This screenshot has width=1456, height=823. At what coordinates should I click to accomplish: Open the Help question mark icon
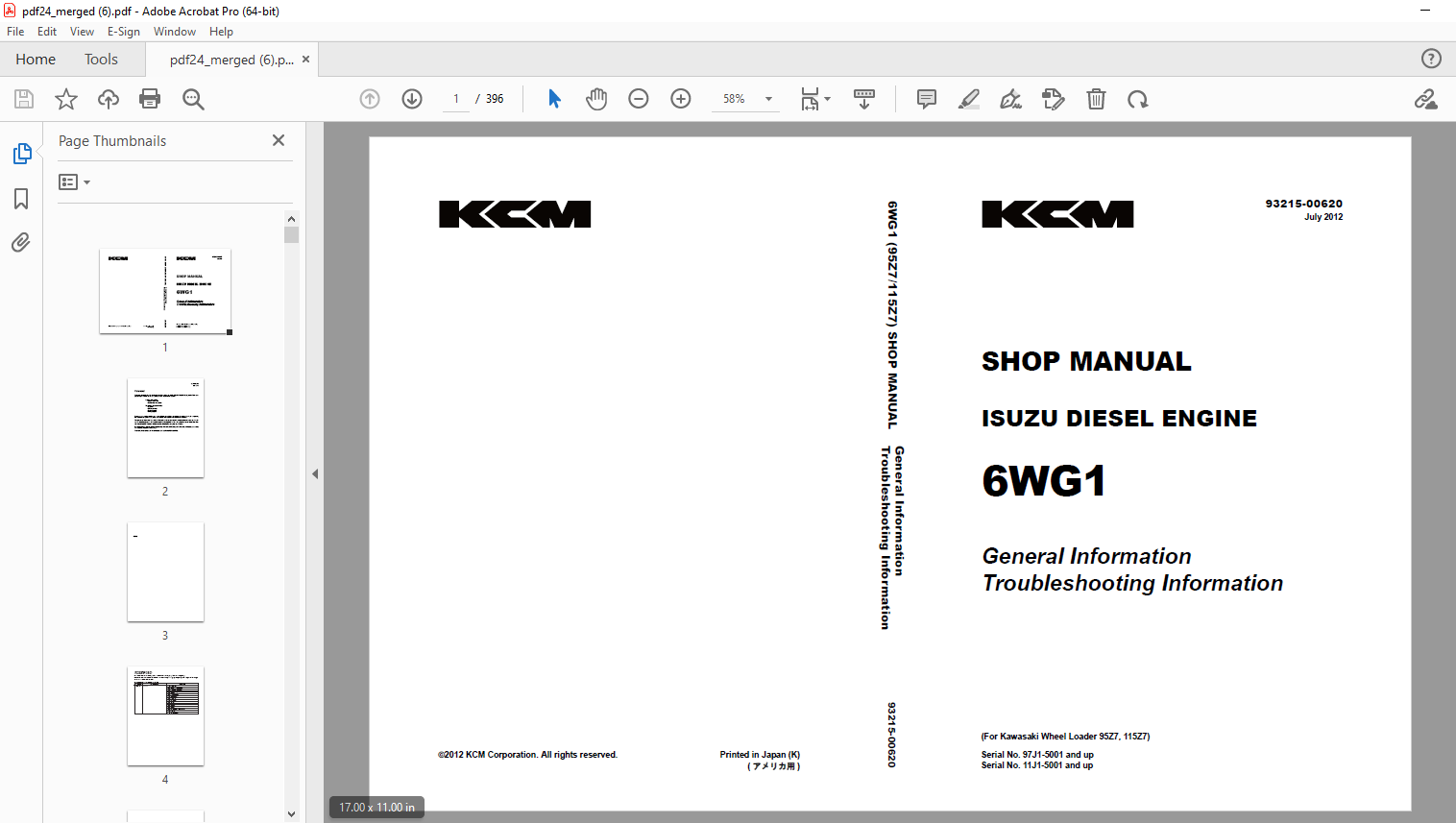(x=1431, y=59)
